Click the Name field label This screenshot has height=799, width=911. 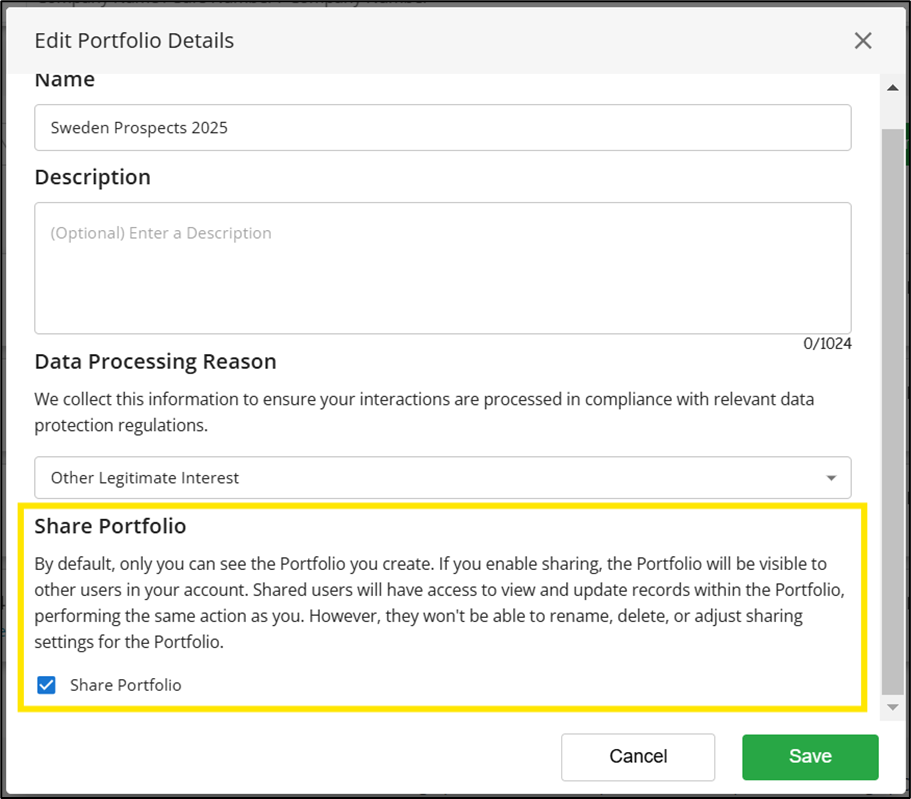tap(65, 80)
